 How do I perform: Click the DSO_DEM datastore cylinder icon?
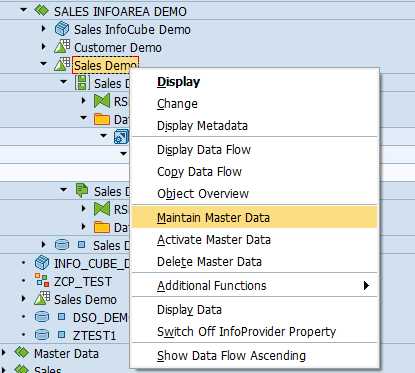(42, 317)
